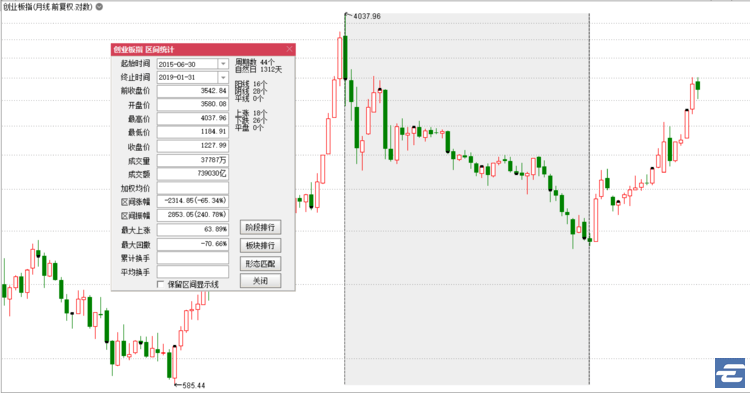Click the 区间涨幅 field -2314.85(-65.34%)

(x=193, y=201)
